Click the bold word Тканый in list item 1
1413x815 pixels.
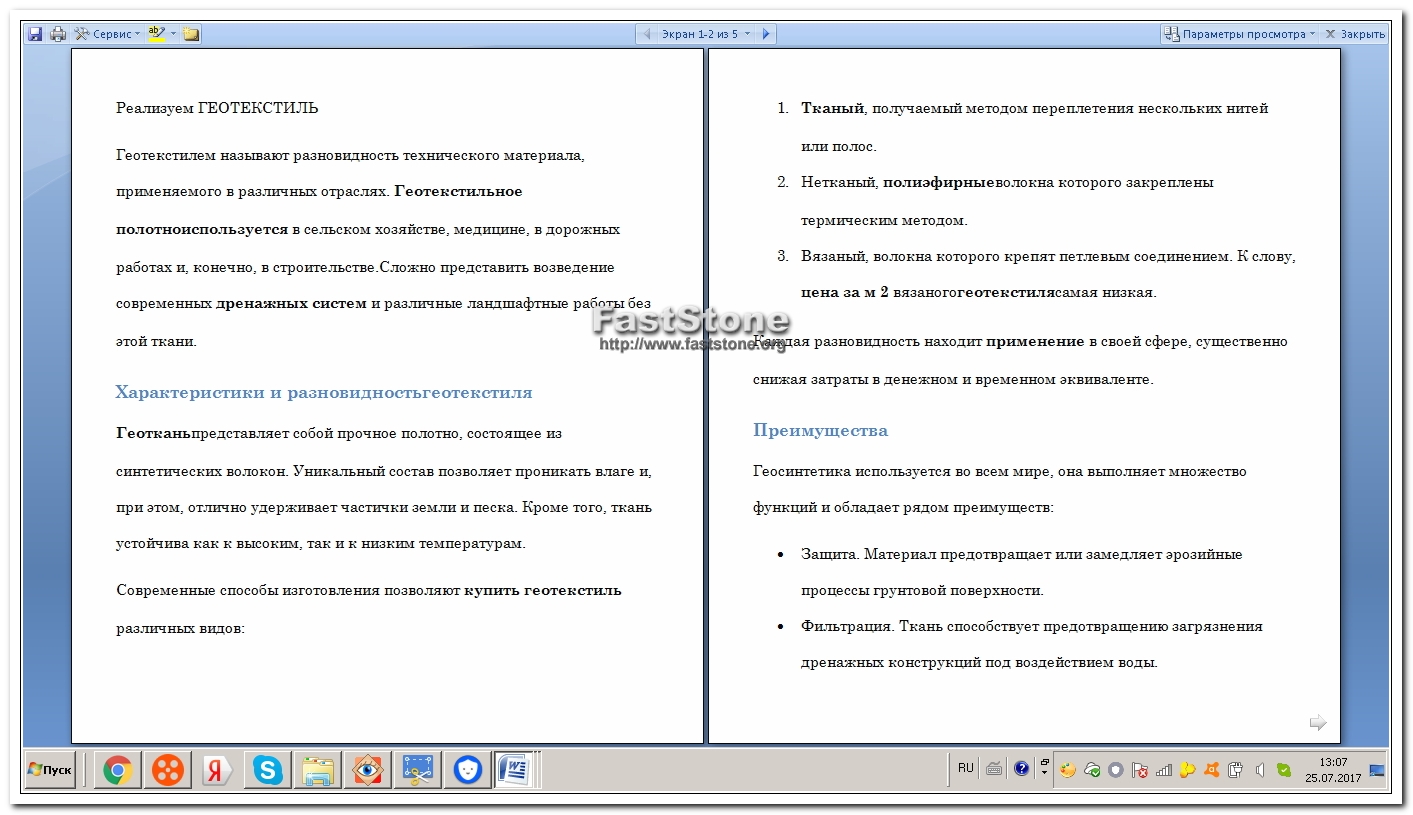(x=832, y=108)
